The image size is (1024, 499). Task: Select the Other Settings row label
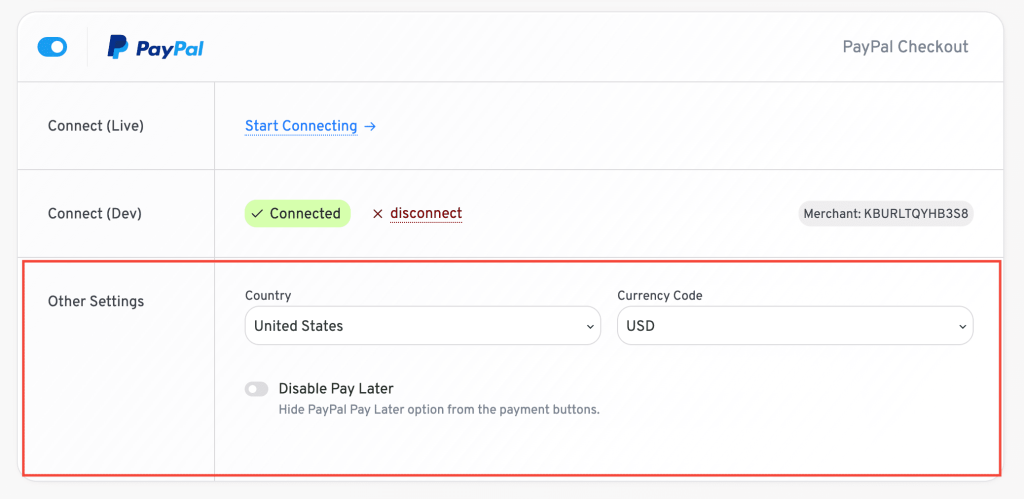(96, 302)
